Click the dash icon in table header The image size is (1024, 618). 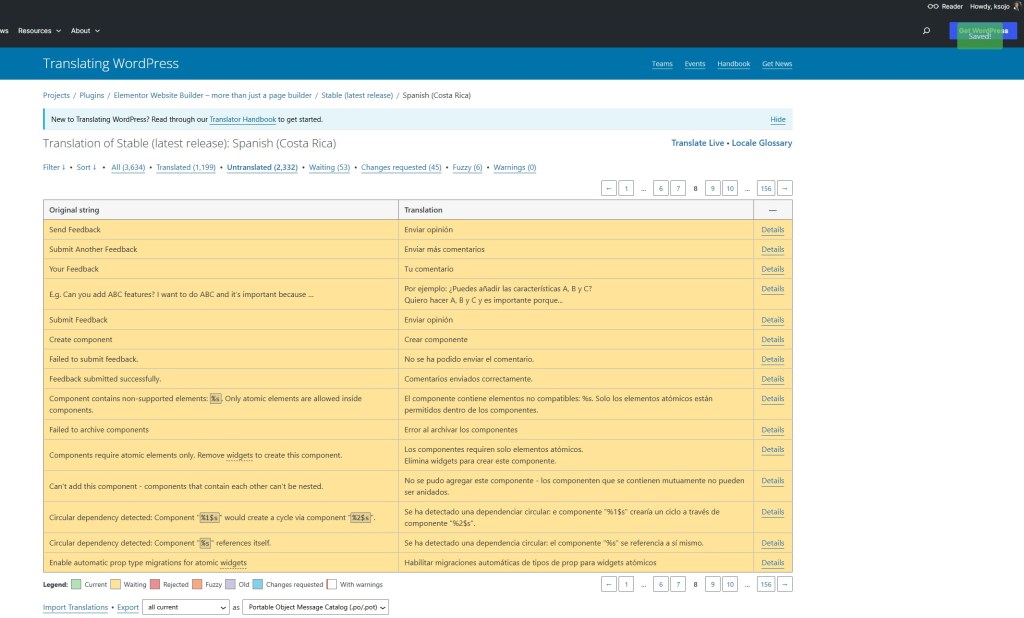tap(773, 210)
